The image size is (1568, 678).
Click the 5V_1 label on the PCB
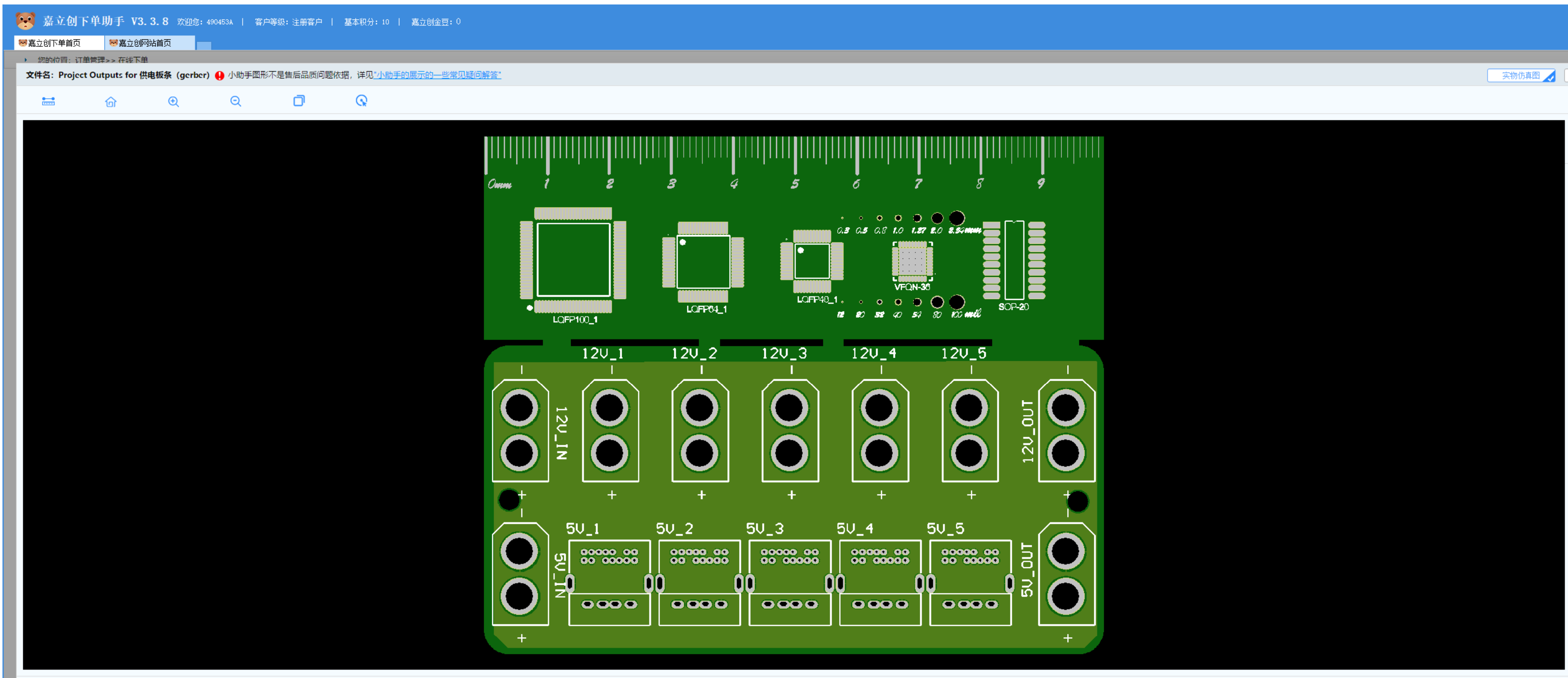582,528
